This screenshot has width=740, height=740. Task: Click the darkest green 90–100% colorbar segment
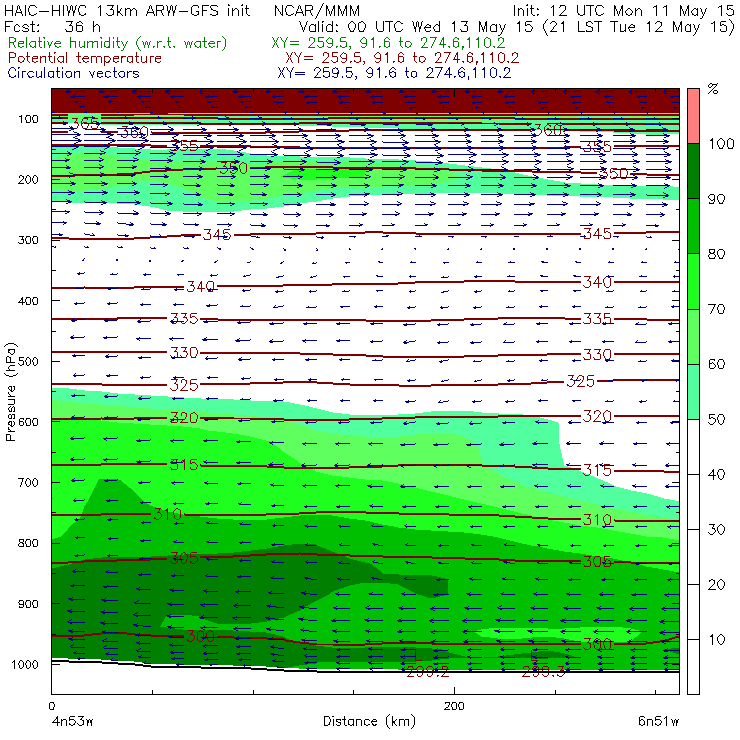pyautogui.click(x=693, y=171)
